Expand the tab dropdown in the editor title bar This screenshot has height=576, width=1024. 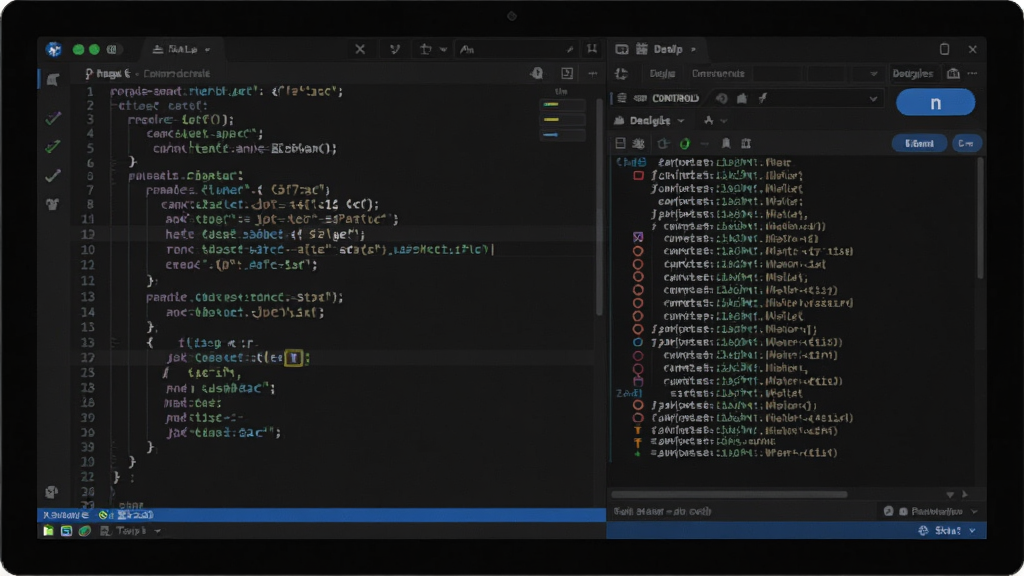click(208, 50)
